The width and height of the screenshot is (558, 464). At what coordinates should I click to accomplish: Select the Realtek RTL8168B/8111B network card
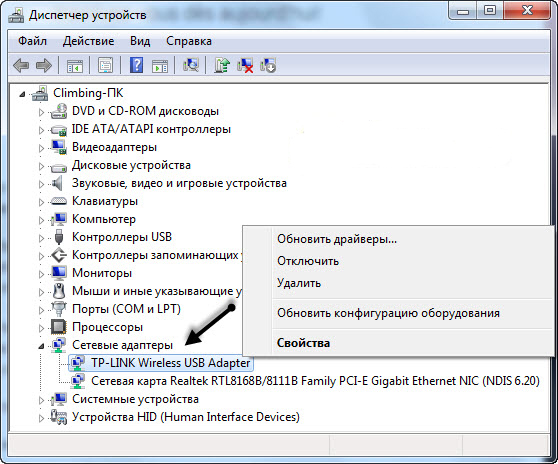tap(315, 381)
